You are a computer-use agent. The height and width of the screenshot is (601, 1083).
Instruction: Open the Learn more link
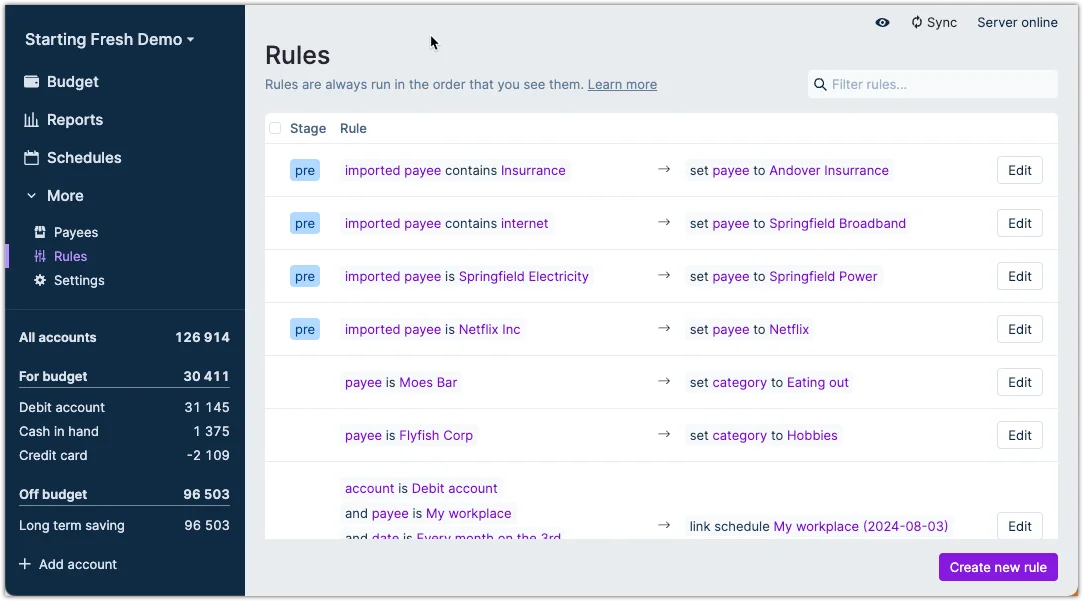[x=622, y=84]
